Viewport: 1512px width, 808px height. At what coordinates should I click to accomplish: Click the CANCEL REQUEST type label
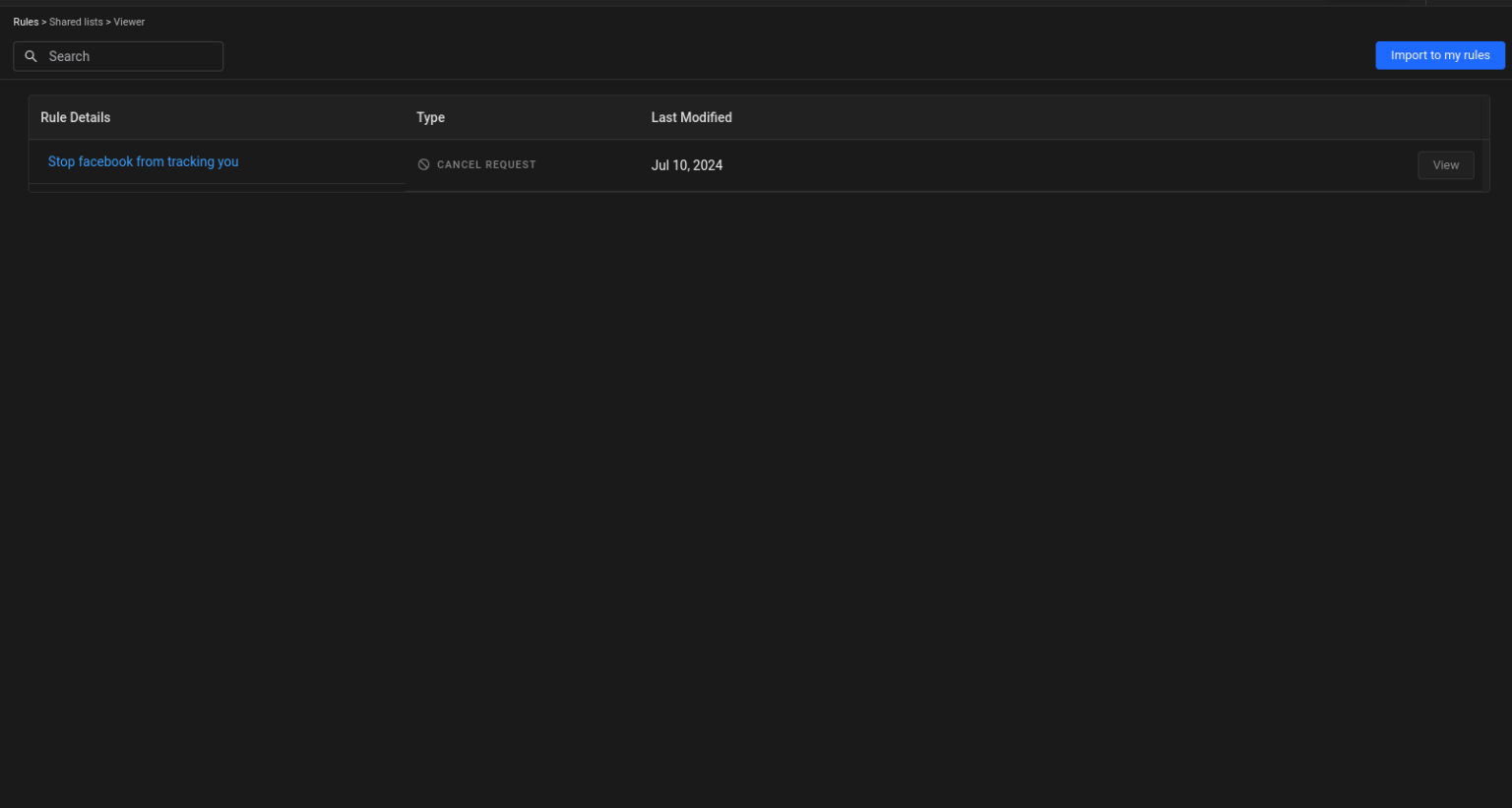click(486, 164)
